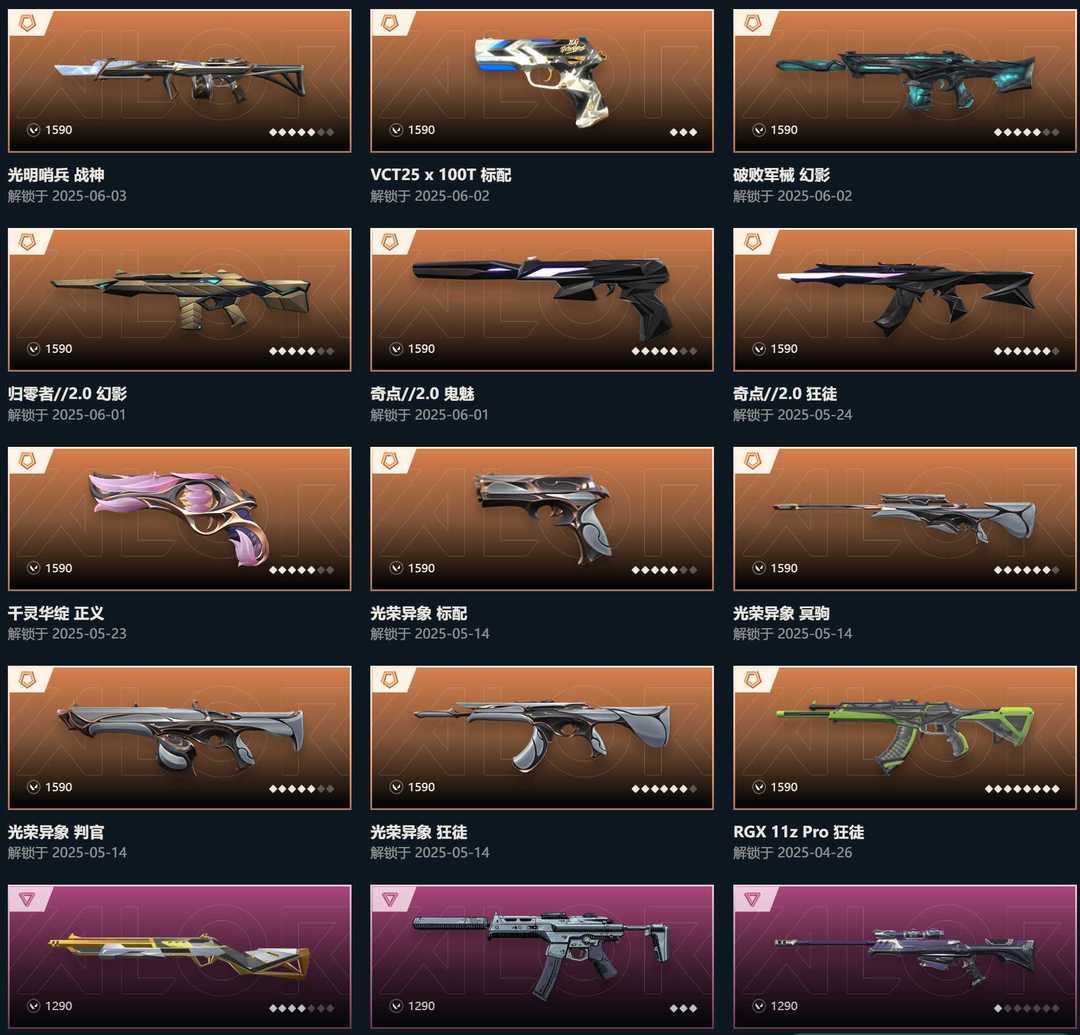Click the 破败军械 幻影 title text
Image resolution: width=1080 pixels, height=1035 pixels.
coord(781,175)
